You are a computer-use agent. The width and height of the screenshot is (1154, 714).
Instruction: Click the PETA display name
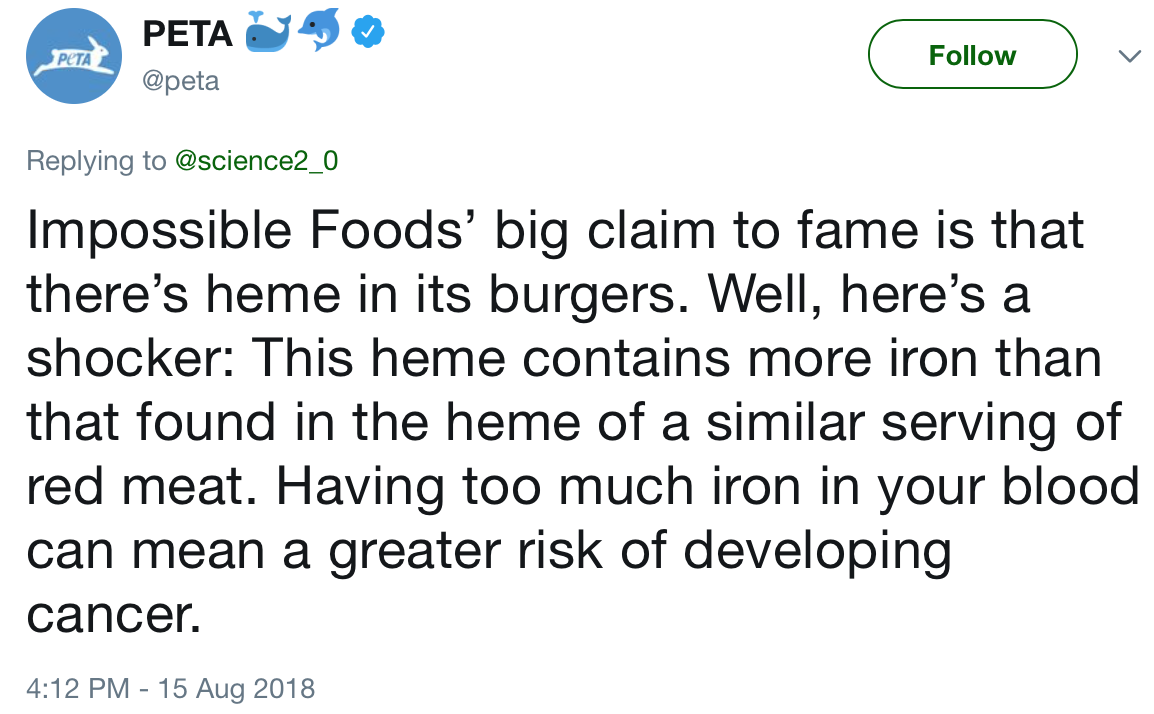click(186, 33)
